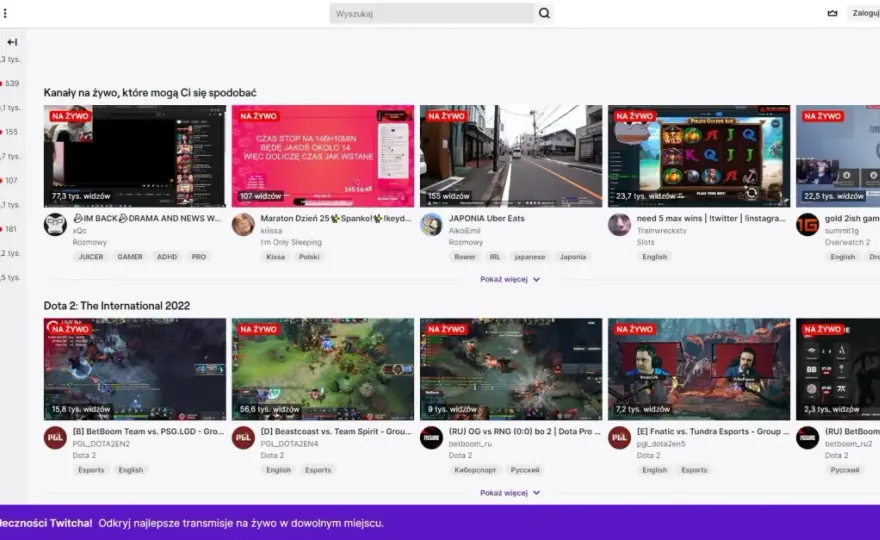Image resolution: width=880 pixels, height=540 pixels.
Task: Open the three-dot more options menu
Action: (5, 13)
